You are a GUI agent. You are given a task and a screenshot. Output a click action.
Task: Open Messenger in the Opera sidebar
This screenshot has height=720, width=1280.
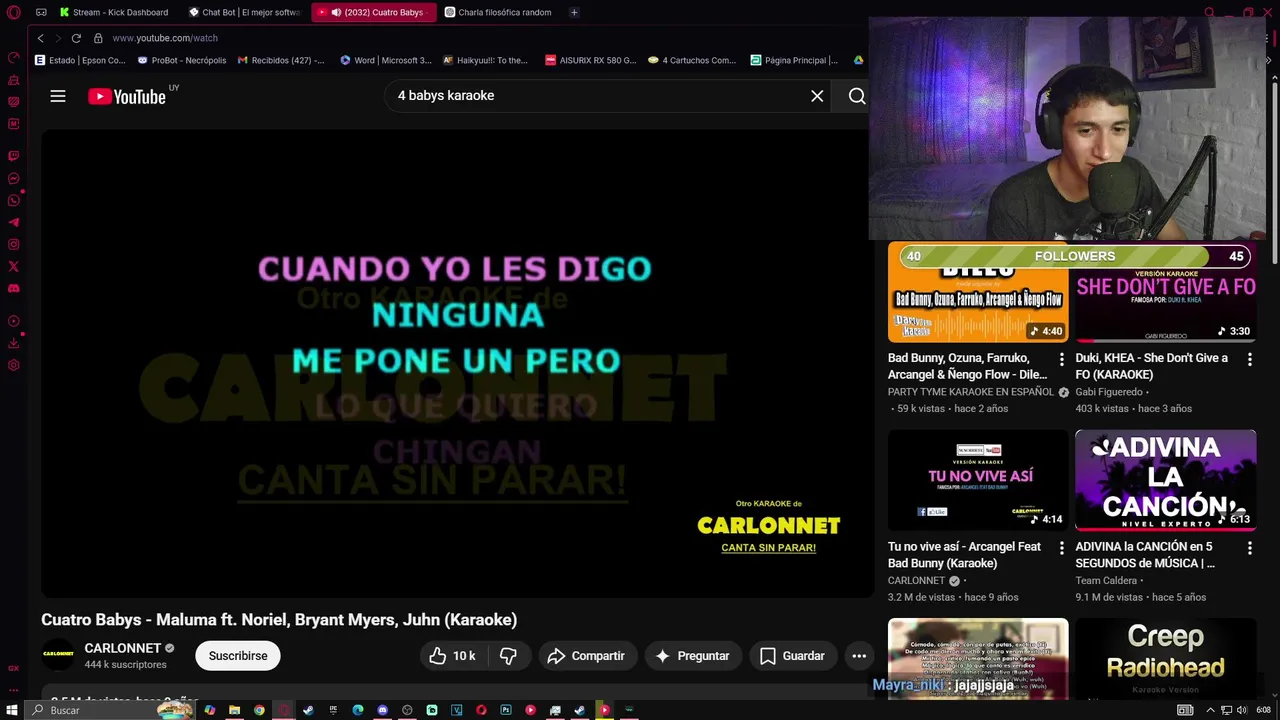tap(13, 179)
